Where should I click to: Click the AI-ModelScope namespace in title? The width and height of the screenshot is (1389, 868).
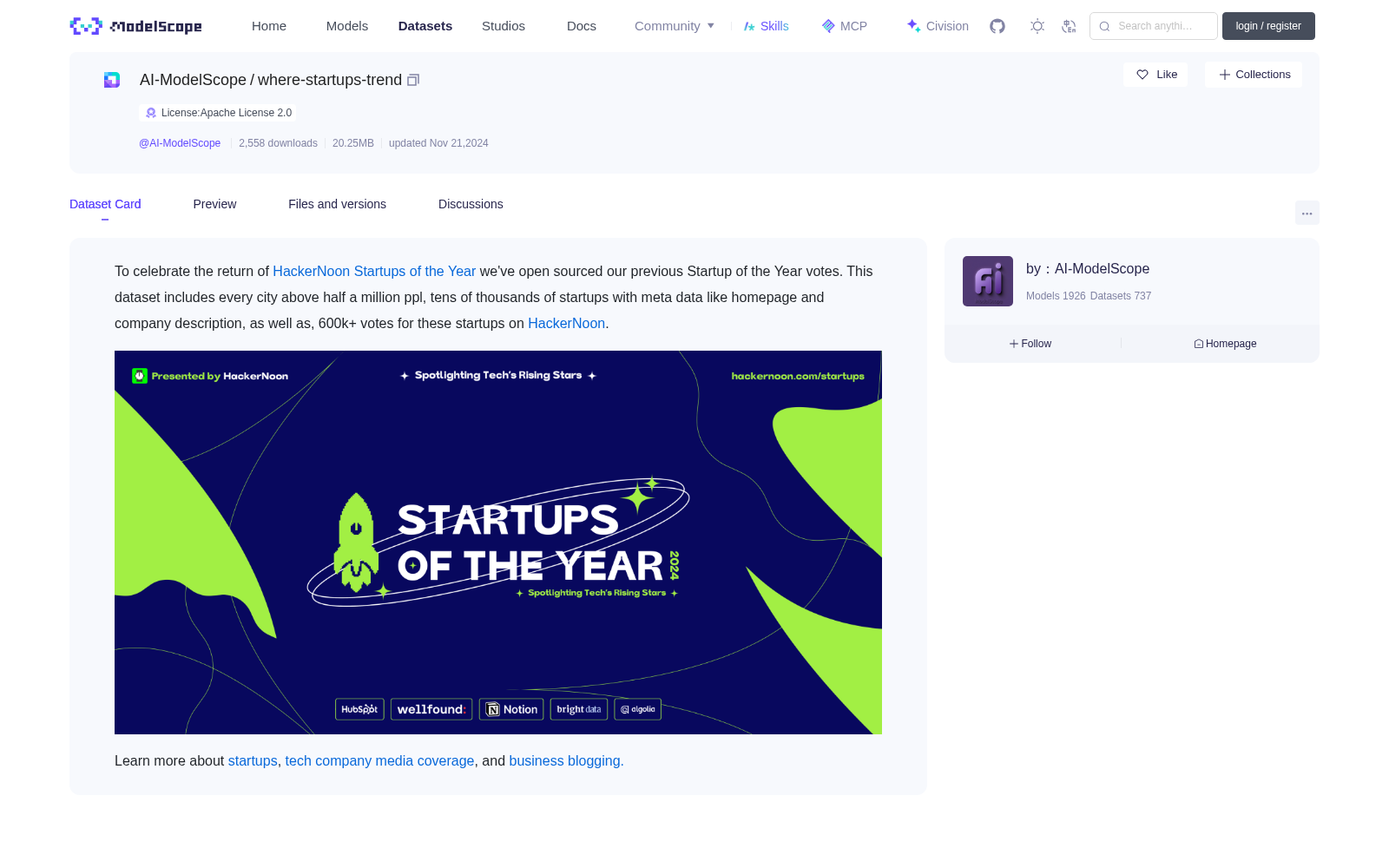coord(193,80)
